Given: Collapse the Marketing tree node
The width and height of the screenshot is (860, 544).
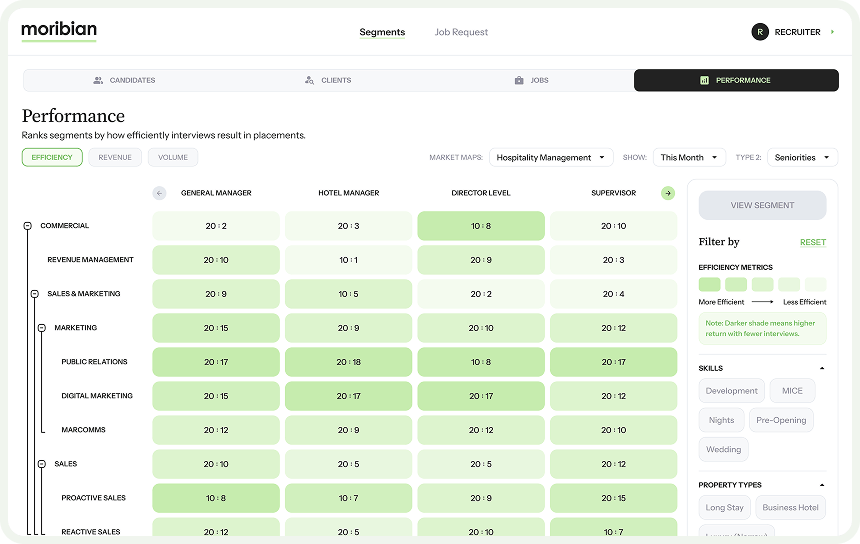Looking at the screenshot, I should pyautogui.click(x=42, y=328).
